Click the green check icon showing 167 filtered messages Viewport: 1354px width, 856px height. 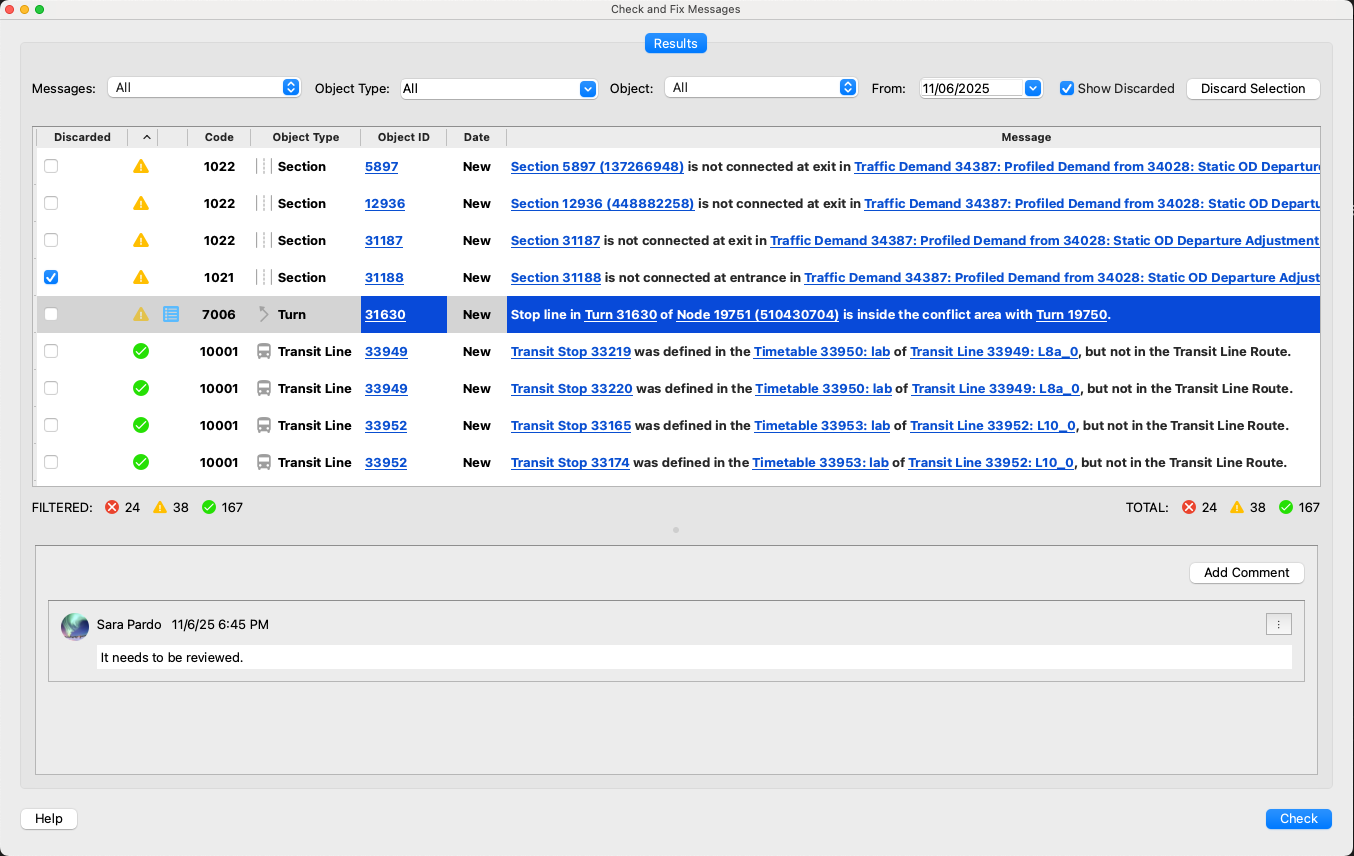pyautogui.click(x=209, y=507)
